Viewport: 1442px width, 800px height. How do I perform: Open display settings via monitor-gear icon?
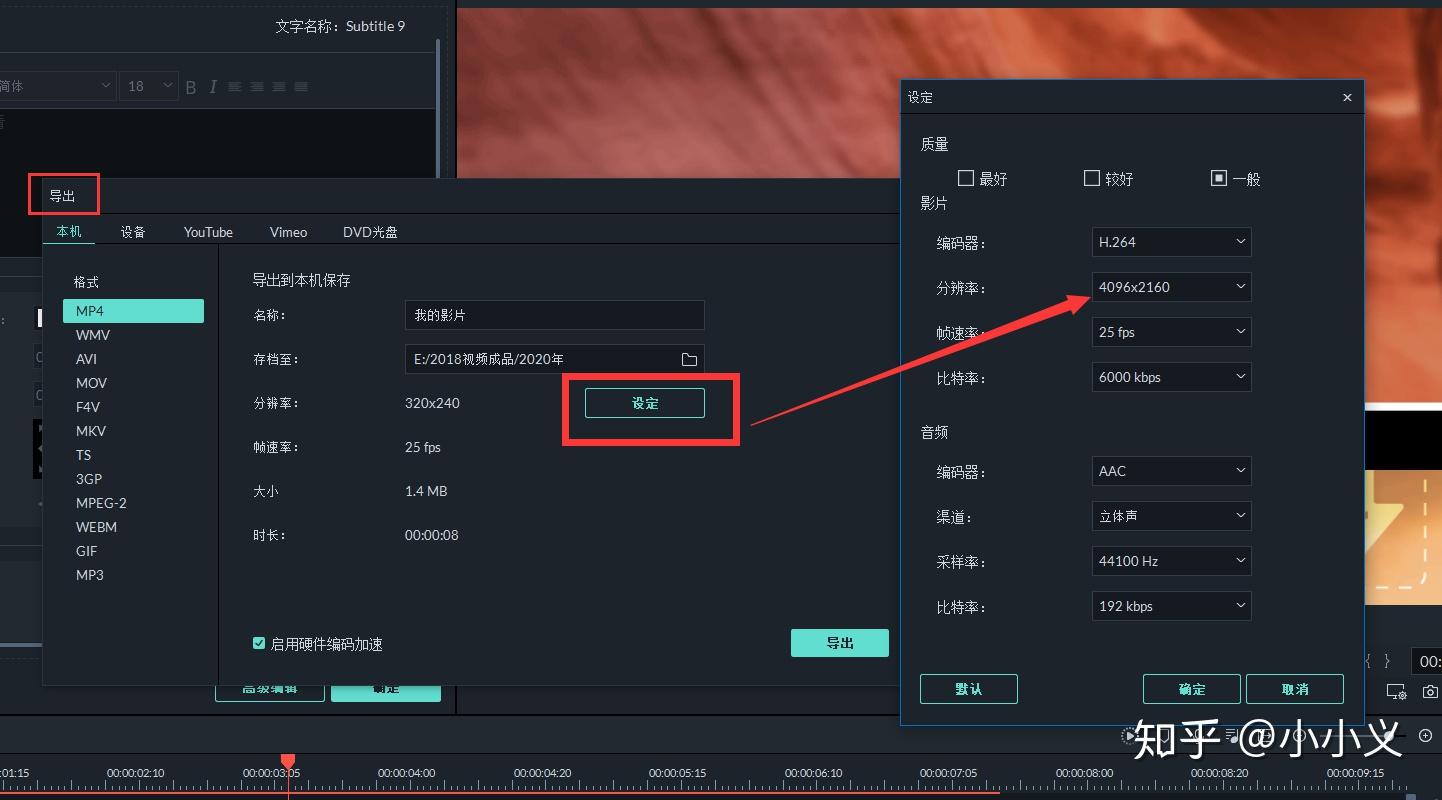[x=1396, y=692]
